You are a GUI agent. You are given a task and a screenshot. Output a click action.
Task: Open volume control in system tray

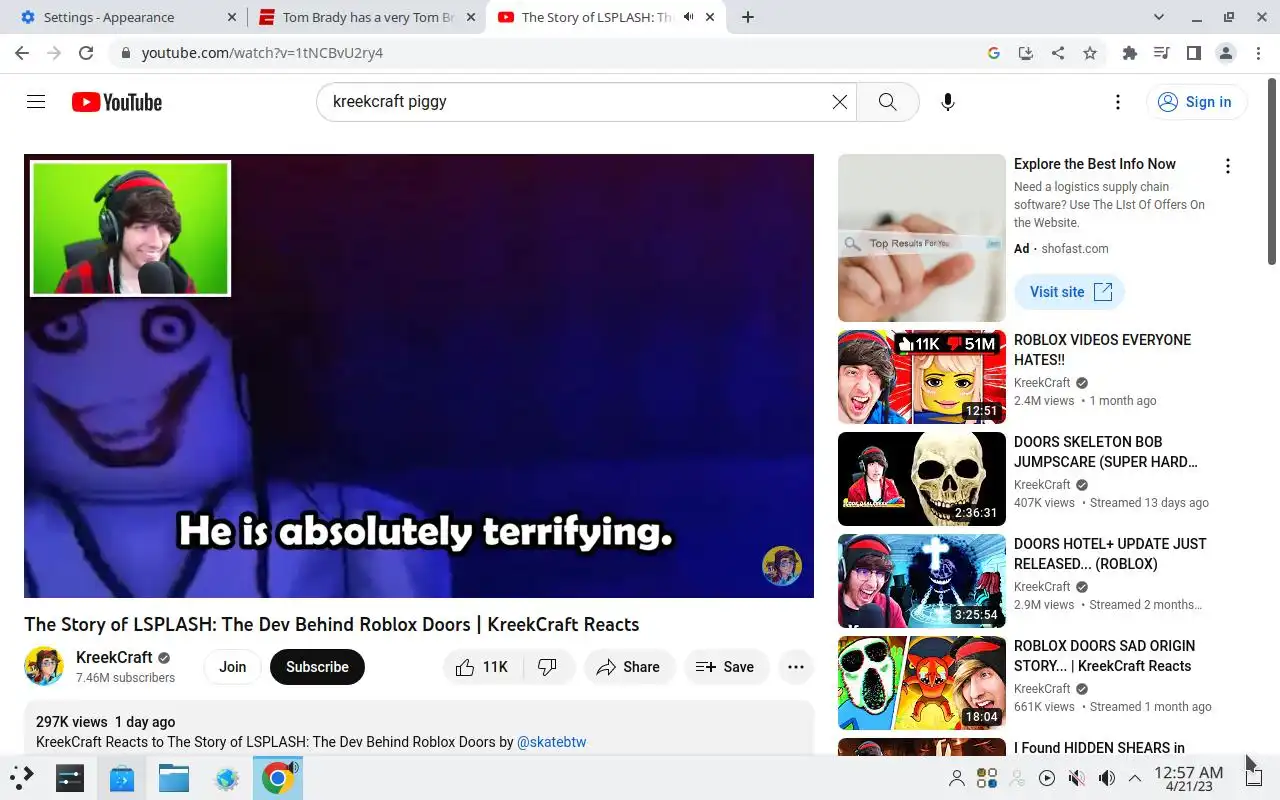1106,778
